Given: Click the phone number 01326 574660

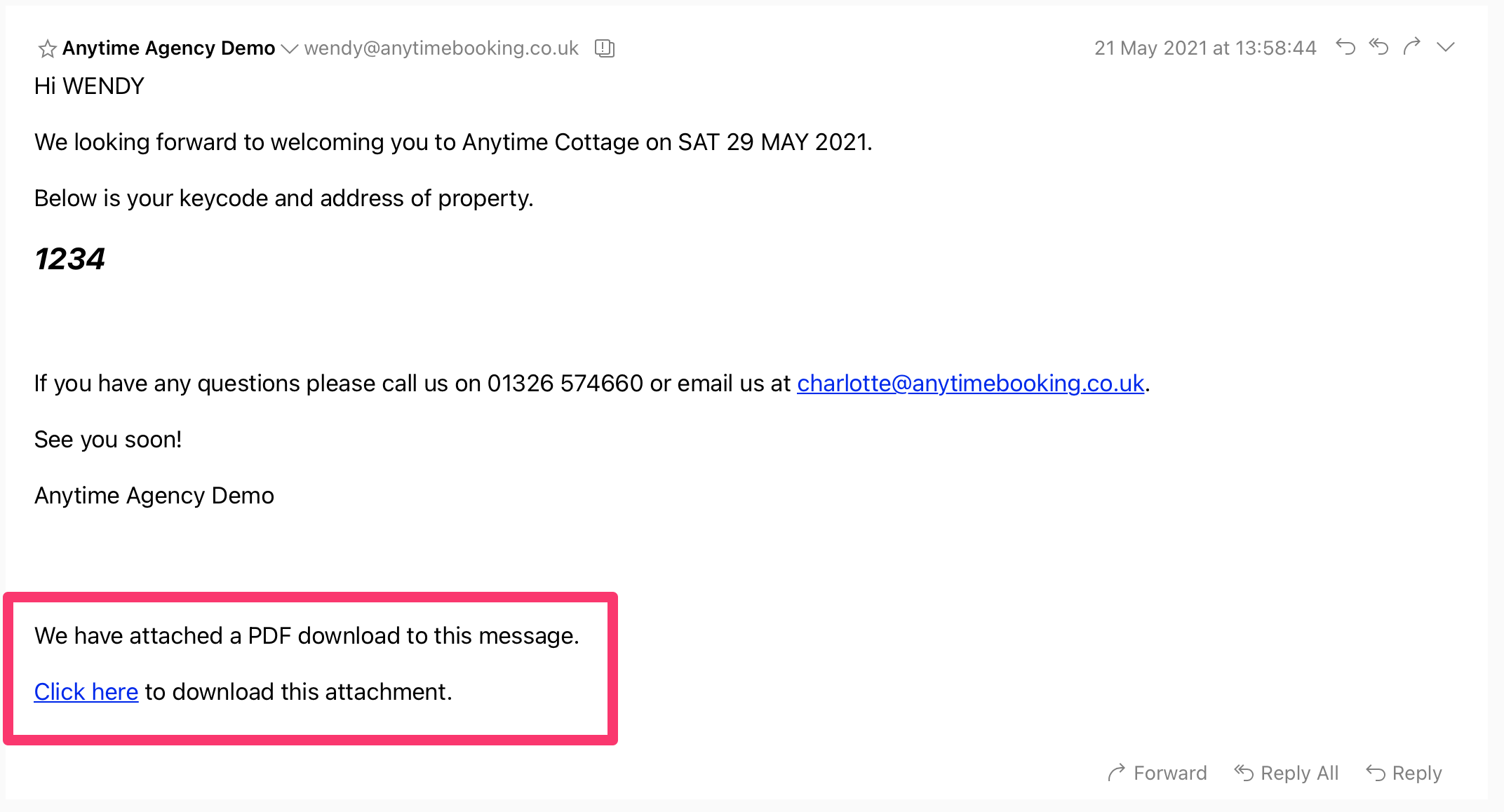Looking at the screenshot, I should click(565, 384).
